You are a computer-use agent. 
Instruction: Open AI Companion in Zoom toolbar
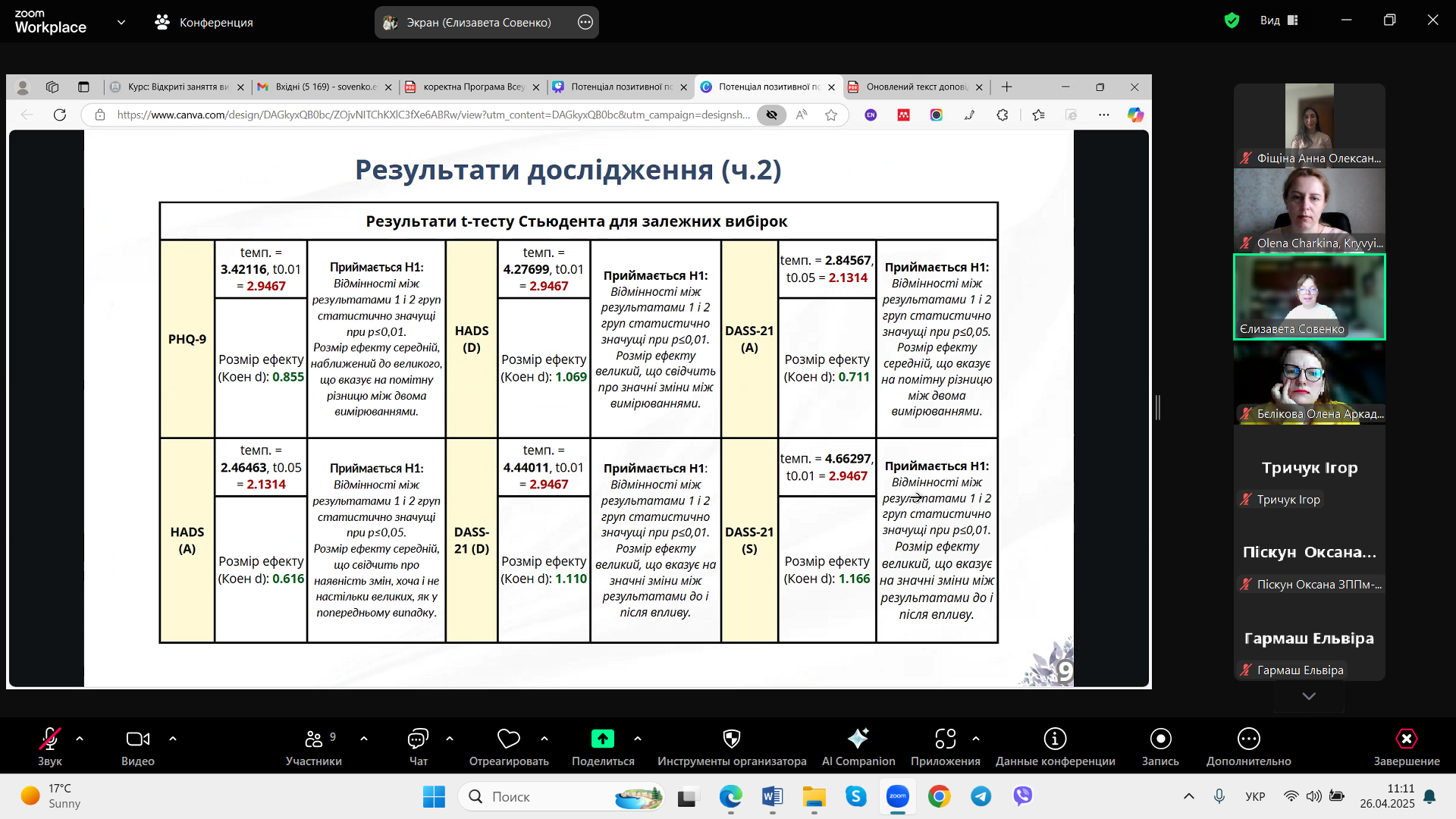pos(858,739)
